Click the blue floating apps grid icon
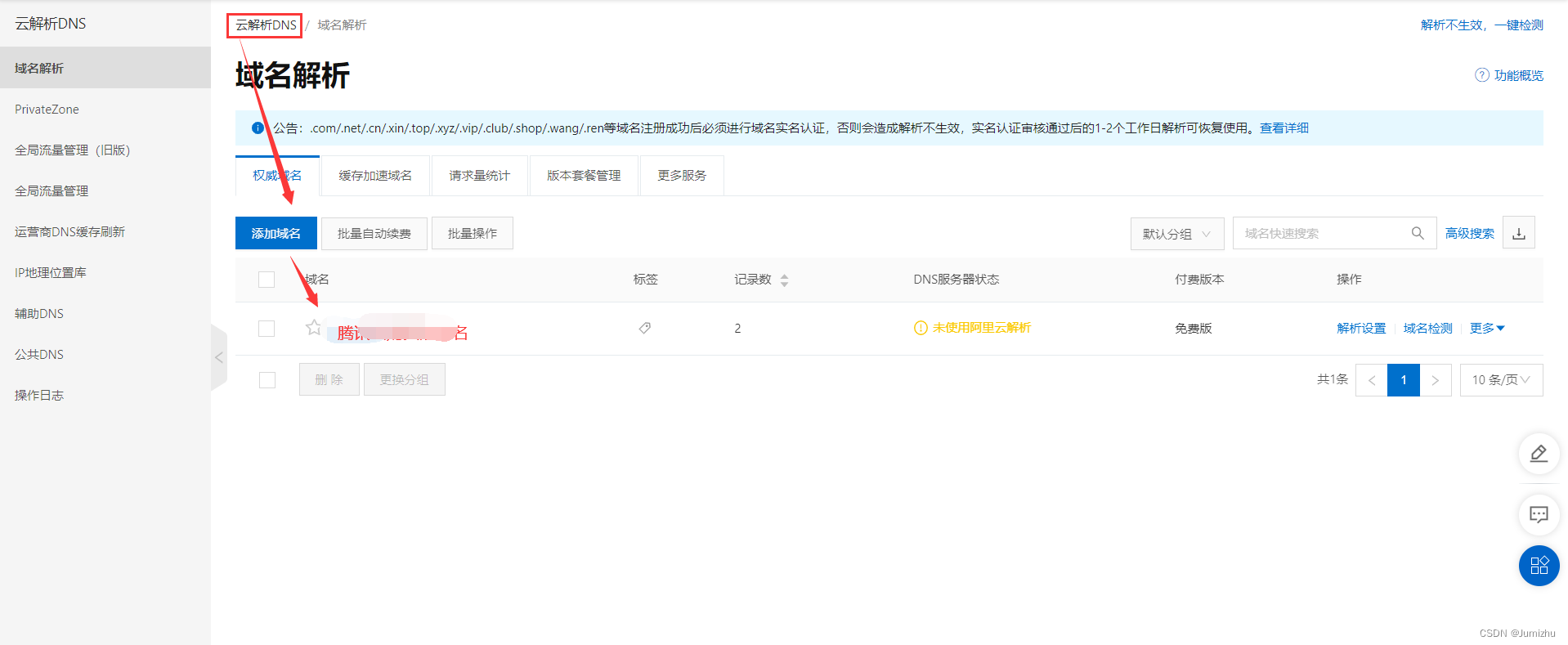Screen dimensions: 1568x645 1539,566
